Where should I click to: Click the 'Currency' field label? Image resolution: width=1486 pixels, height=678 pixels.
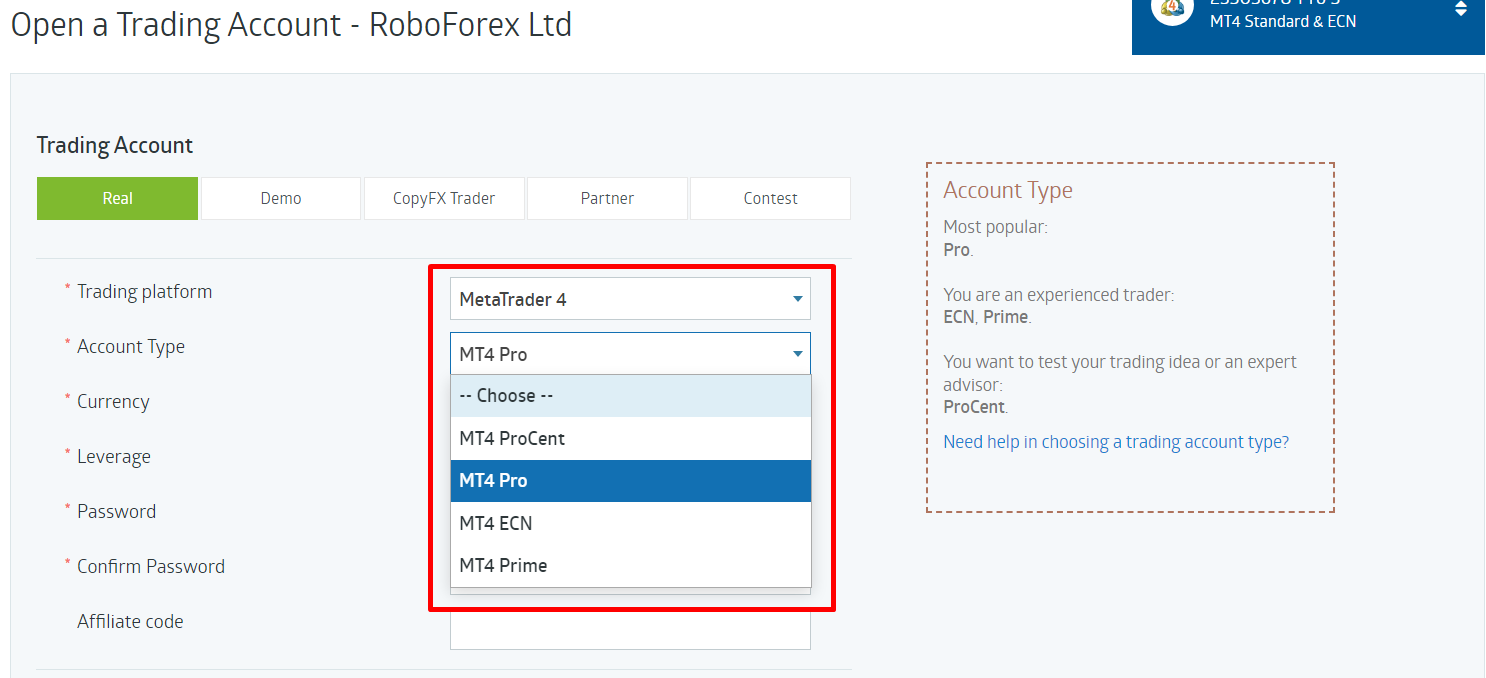coord(113,402)
